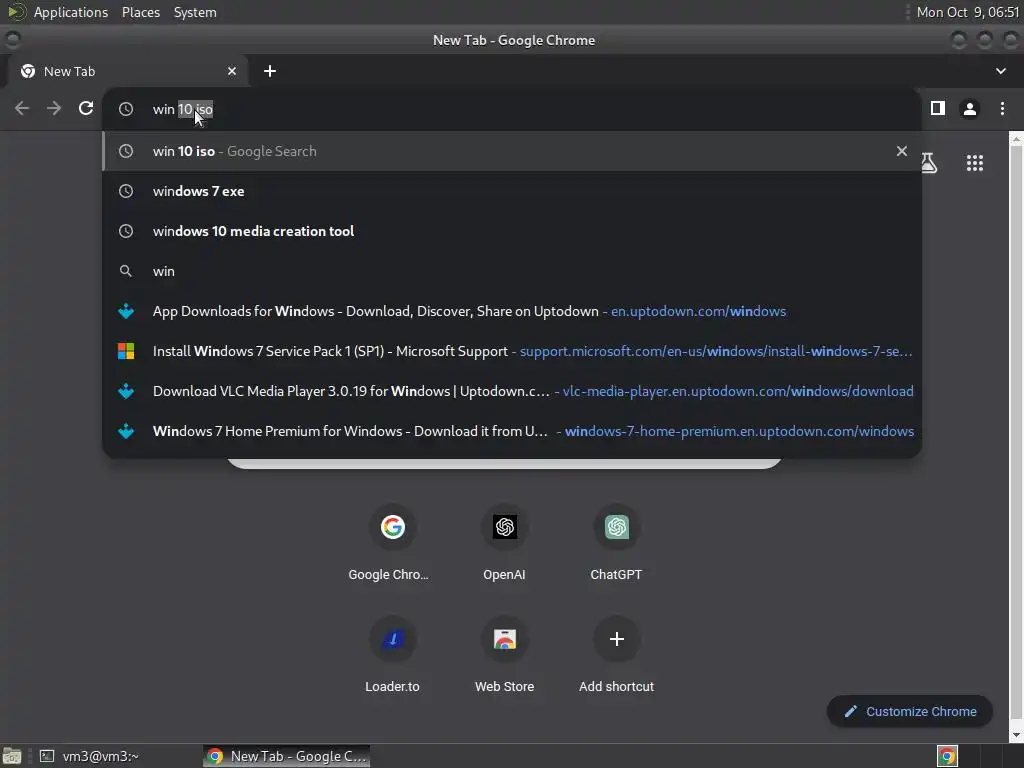Go back using the back arrow
1024x768 pixels.
click(22, 108)
